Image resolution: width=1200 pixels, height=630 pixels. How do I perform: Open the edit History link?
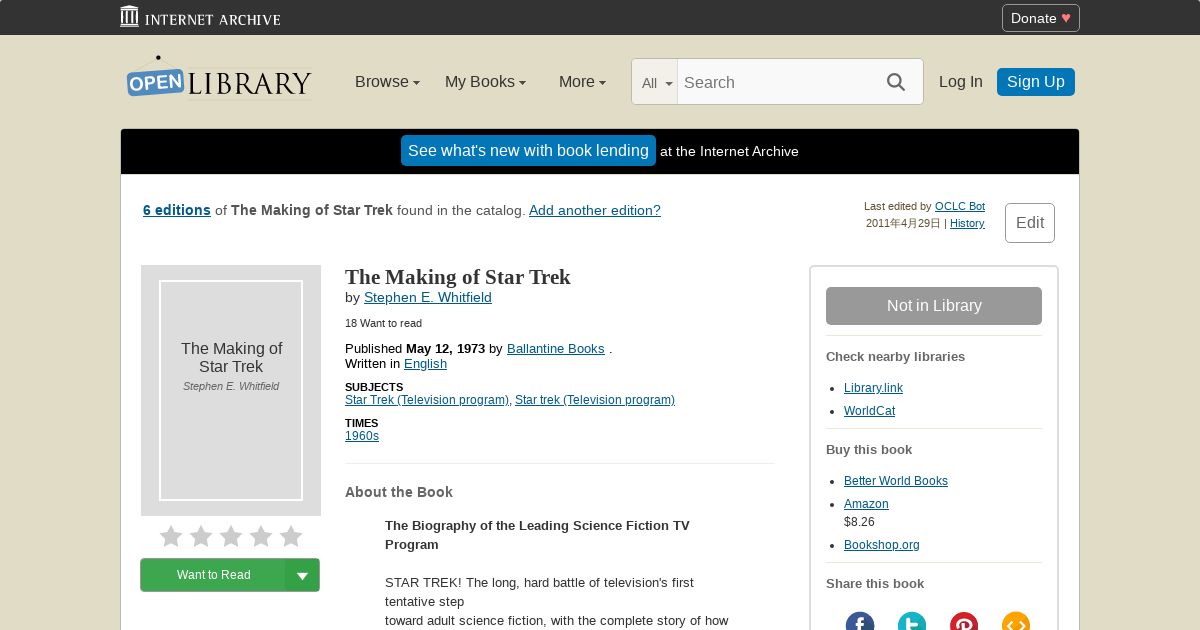click(x=967, y=223)
